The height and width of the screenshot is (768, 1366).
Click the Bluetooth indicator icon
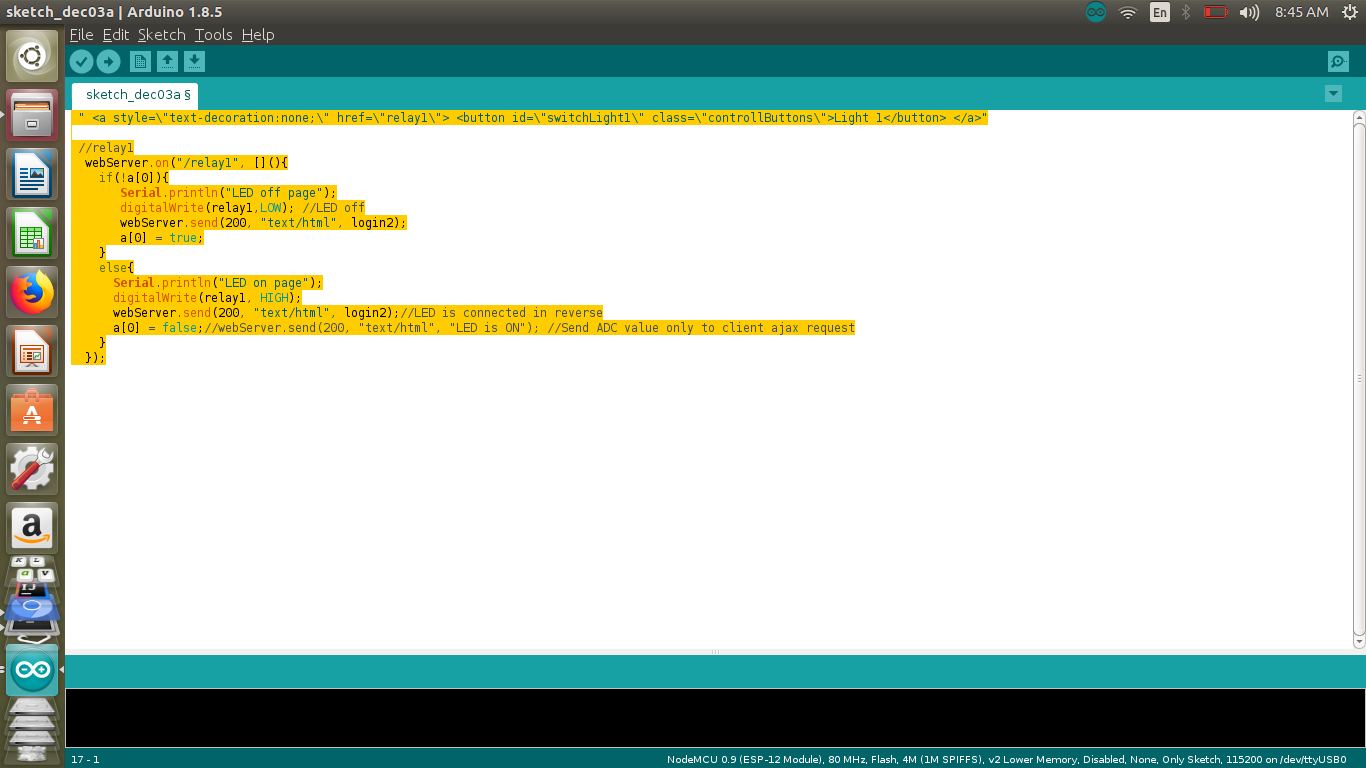point(1186,12)
